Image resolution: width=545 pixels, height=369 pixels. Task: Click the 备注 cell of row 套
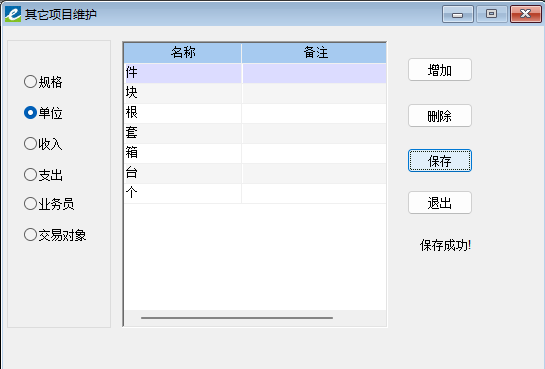[x=314, y=133]
